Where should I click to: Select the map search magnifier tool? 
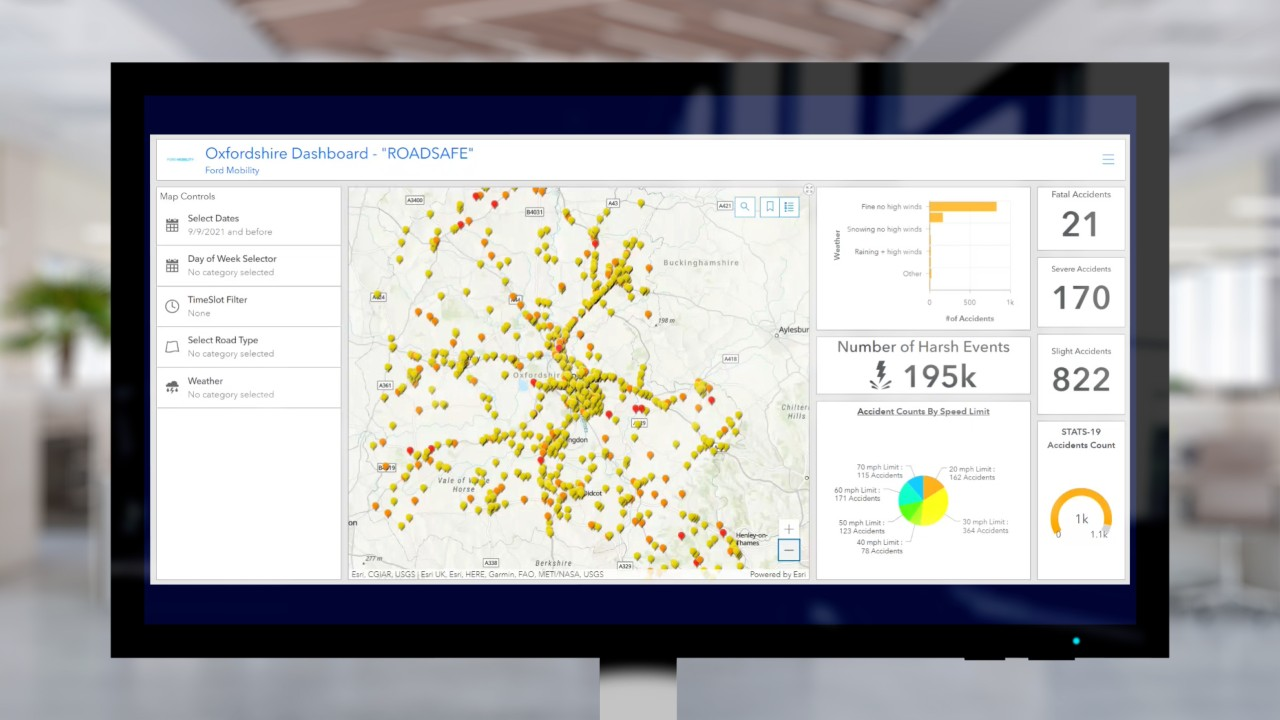coord(744,206)
